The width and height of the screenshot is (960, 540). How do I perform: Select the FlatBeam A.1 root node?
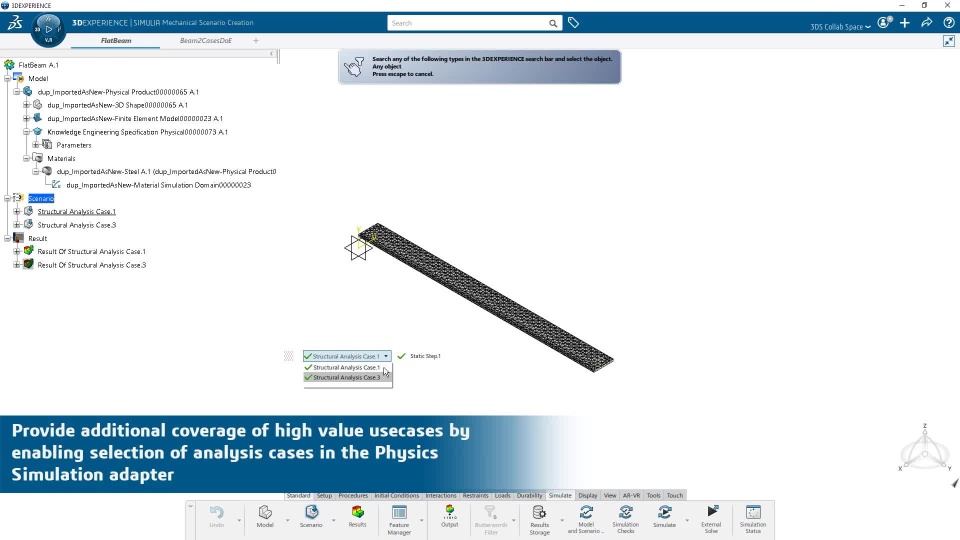click(38, 65)
